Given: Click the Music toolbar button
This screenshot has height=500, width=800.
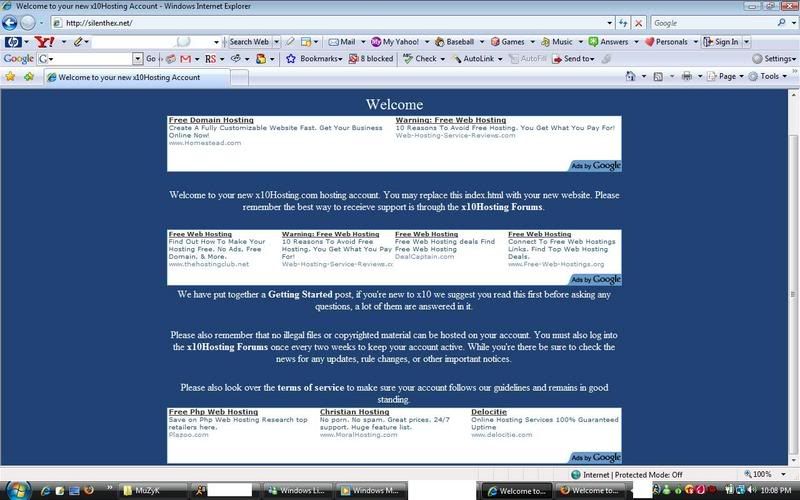Looking at the screenshot, I should [x=557, y=42].
